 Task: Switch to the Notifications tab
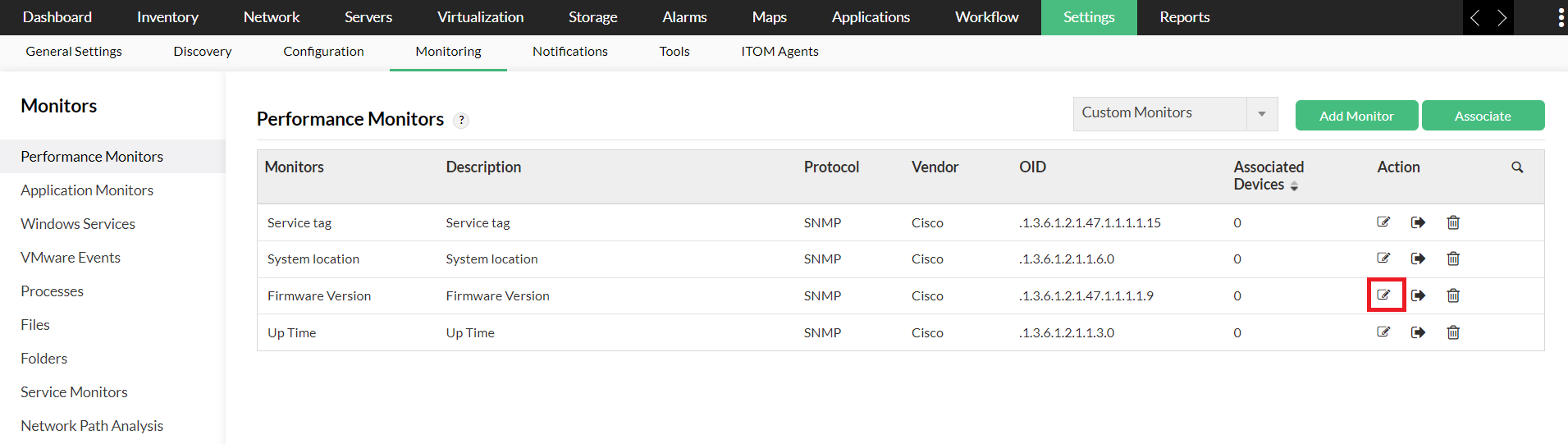(x=569, y=52)
